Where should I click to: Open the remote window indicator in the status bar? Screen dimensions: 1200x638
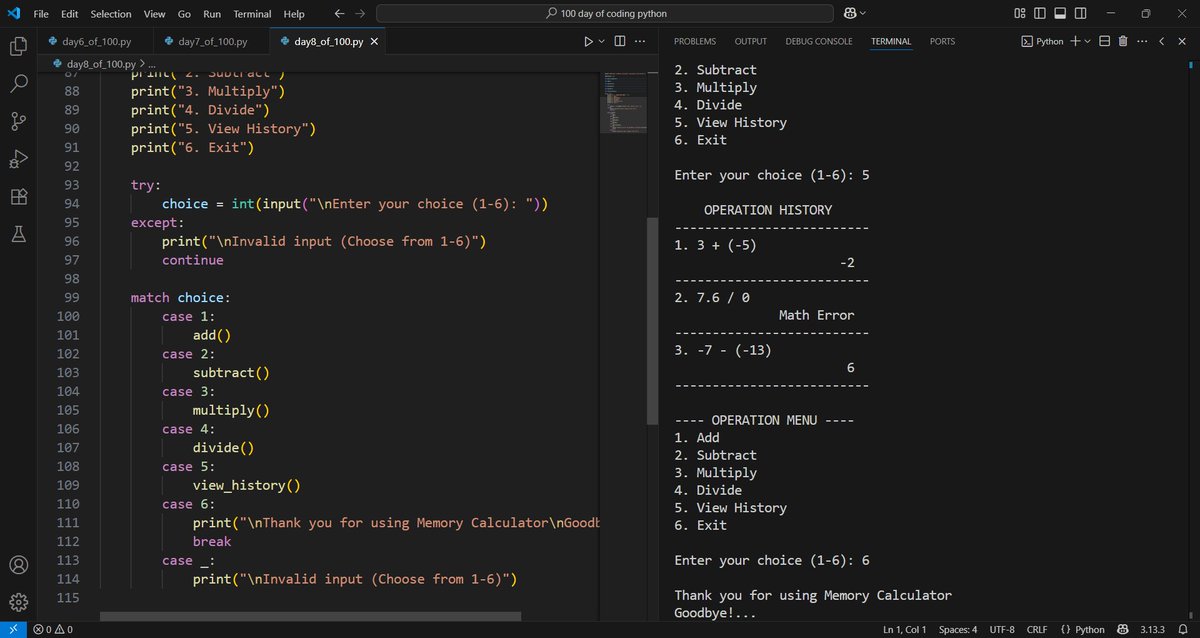click(13, 630)
